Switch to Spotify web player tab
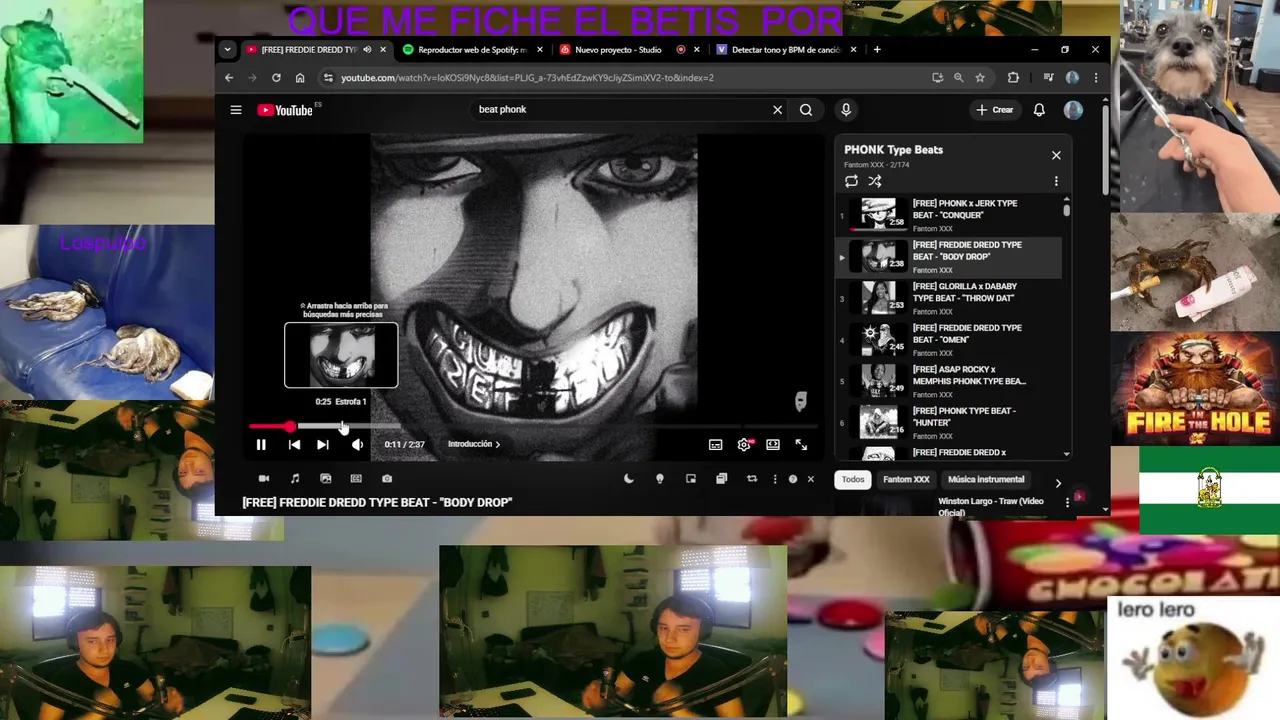The width and height of the screenshot is (1280, 720). [x=473, y=49]
